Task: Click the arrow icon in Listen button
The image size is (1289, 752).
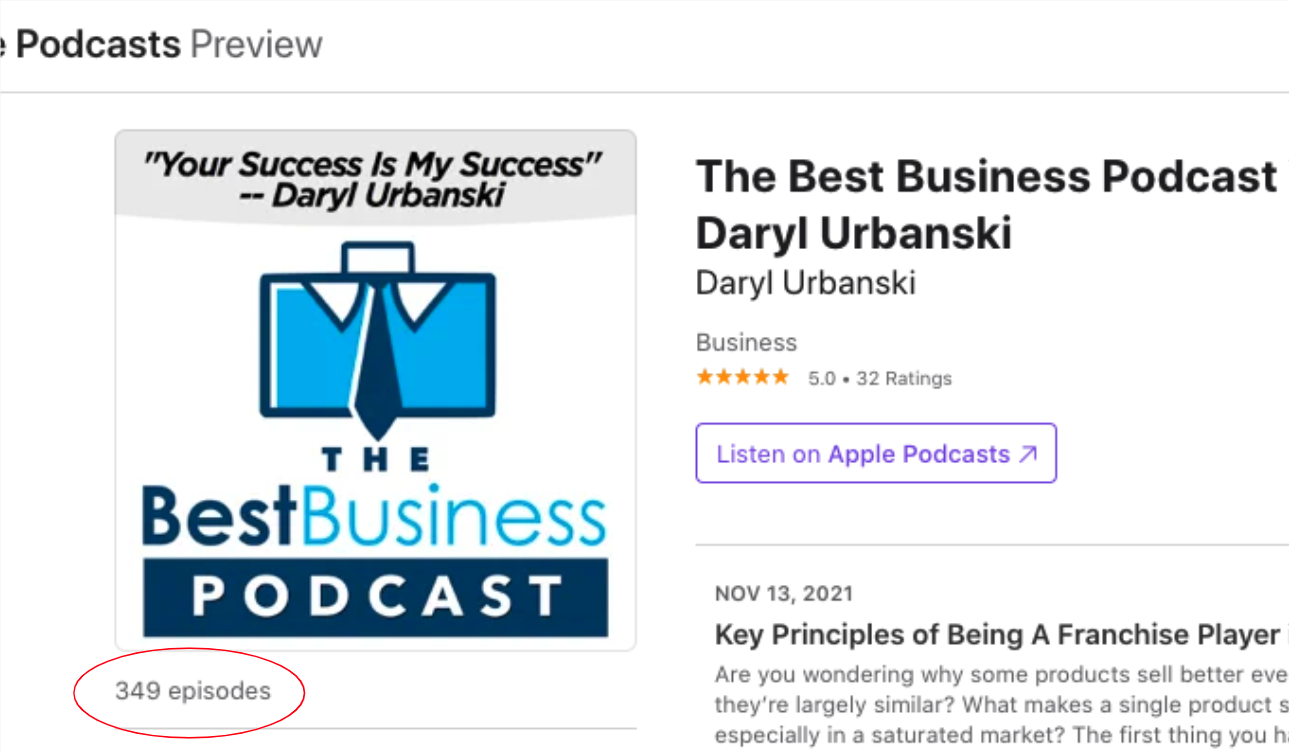Action: pos(1028,454)
